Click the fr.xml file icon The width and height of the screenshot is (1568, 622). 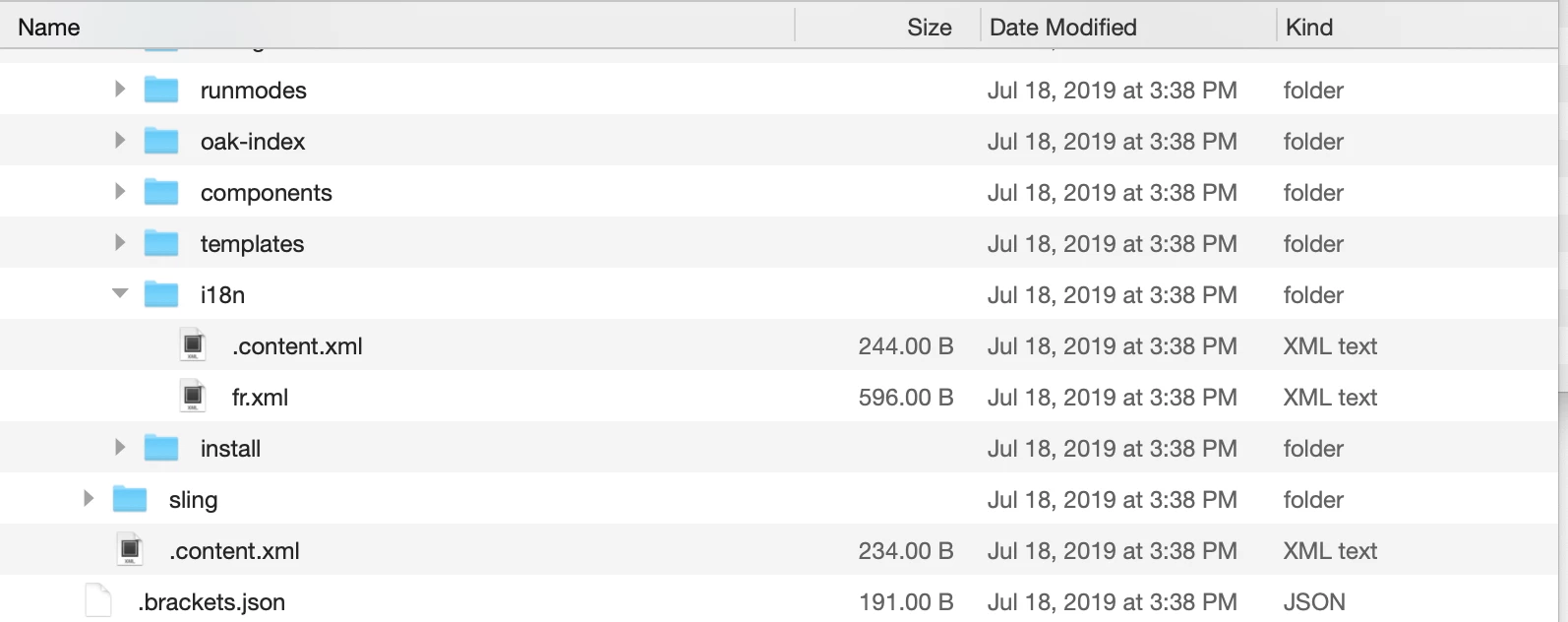point(193,396)
